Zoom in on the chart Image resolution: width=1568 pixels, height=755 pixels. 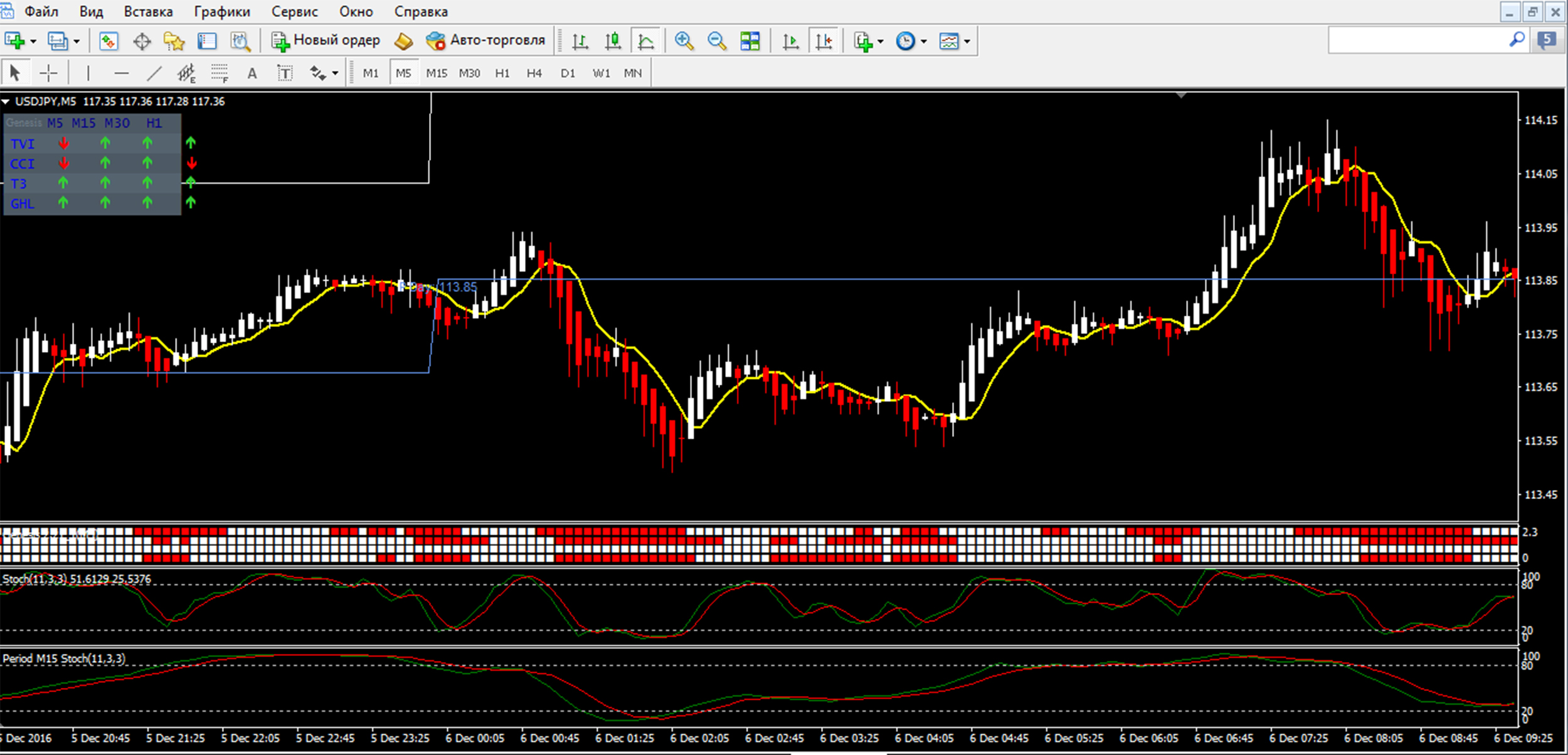(684, 41)
